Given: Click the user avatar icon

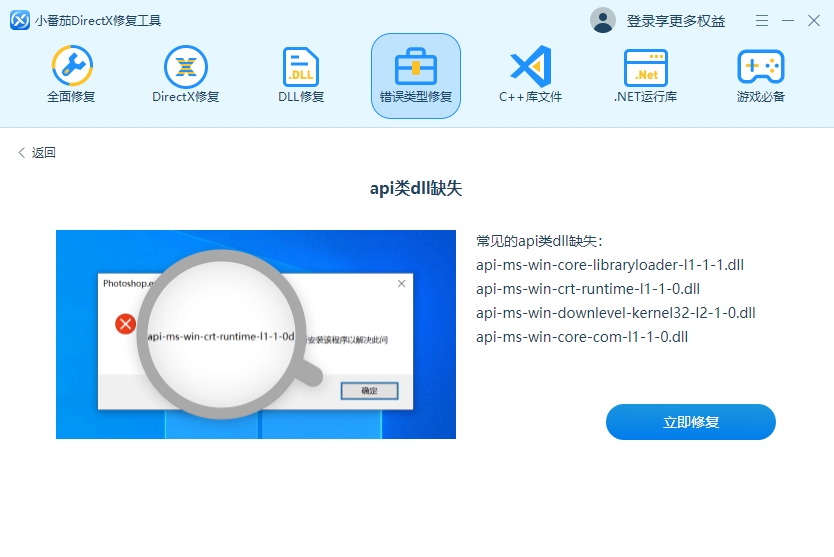Looking at the screenshot, I should 603,21.
